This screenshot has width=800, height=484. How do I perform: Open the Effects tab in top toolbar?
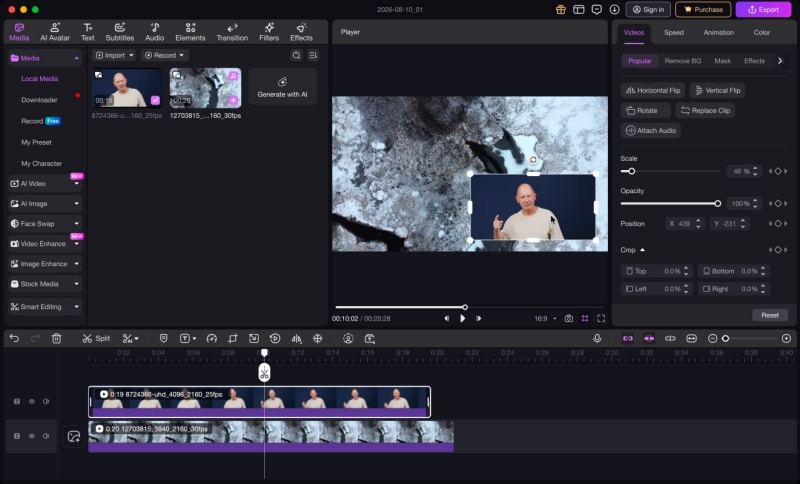301,32
